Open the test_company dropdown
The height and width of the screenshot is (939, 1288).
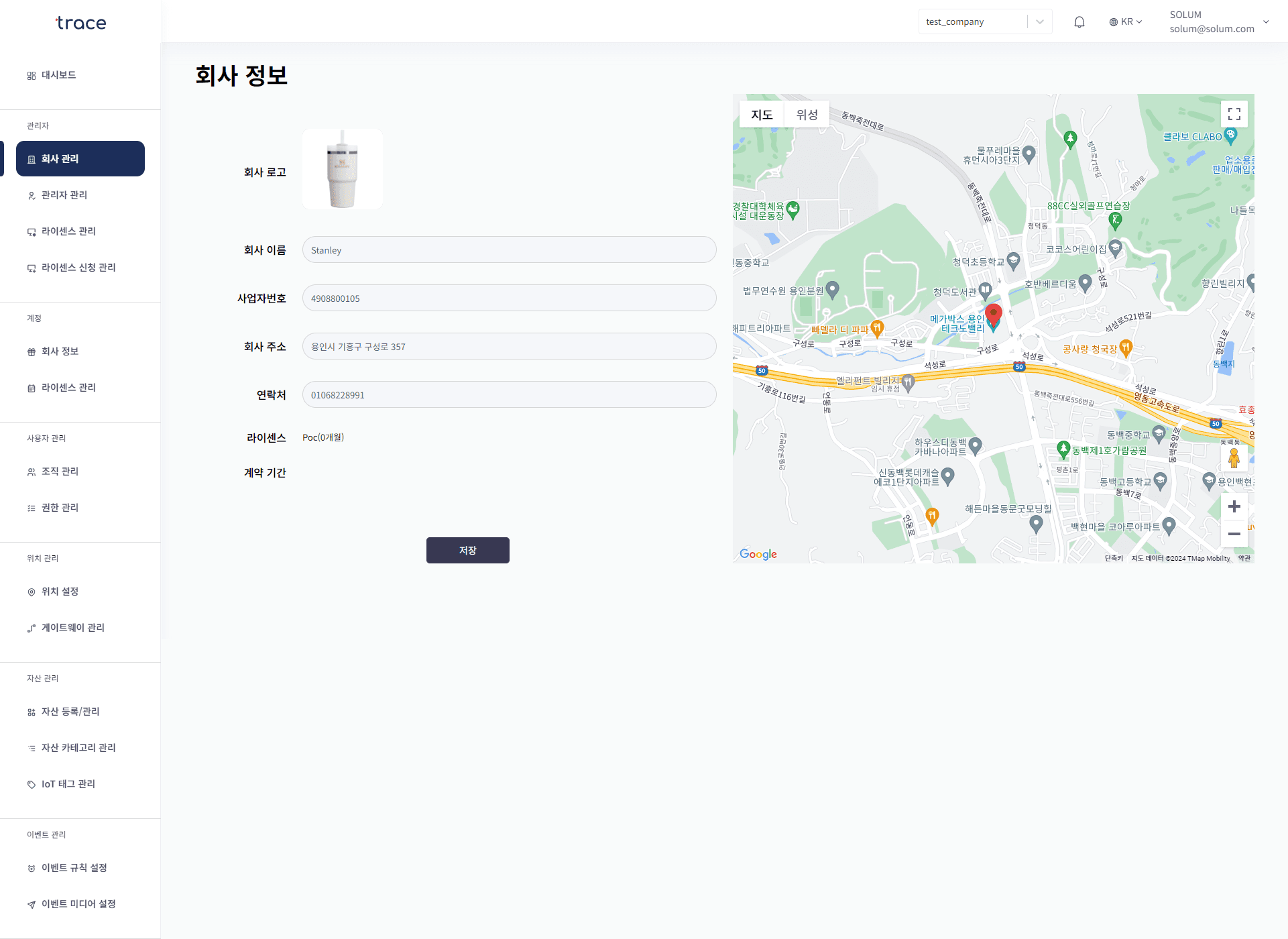coord(984,22)
